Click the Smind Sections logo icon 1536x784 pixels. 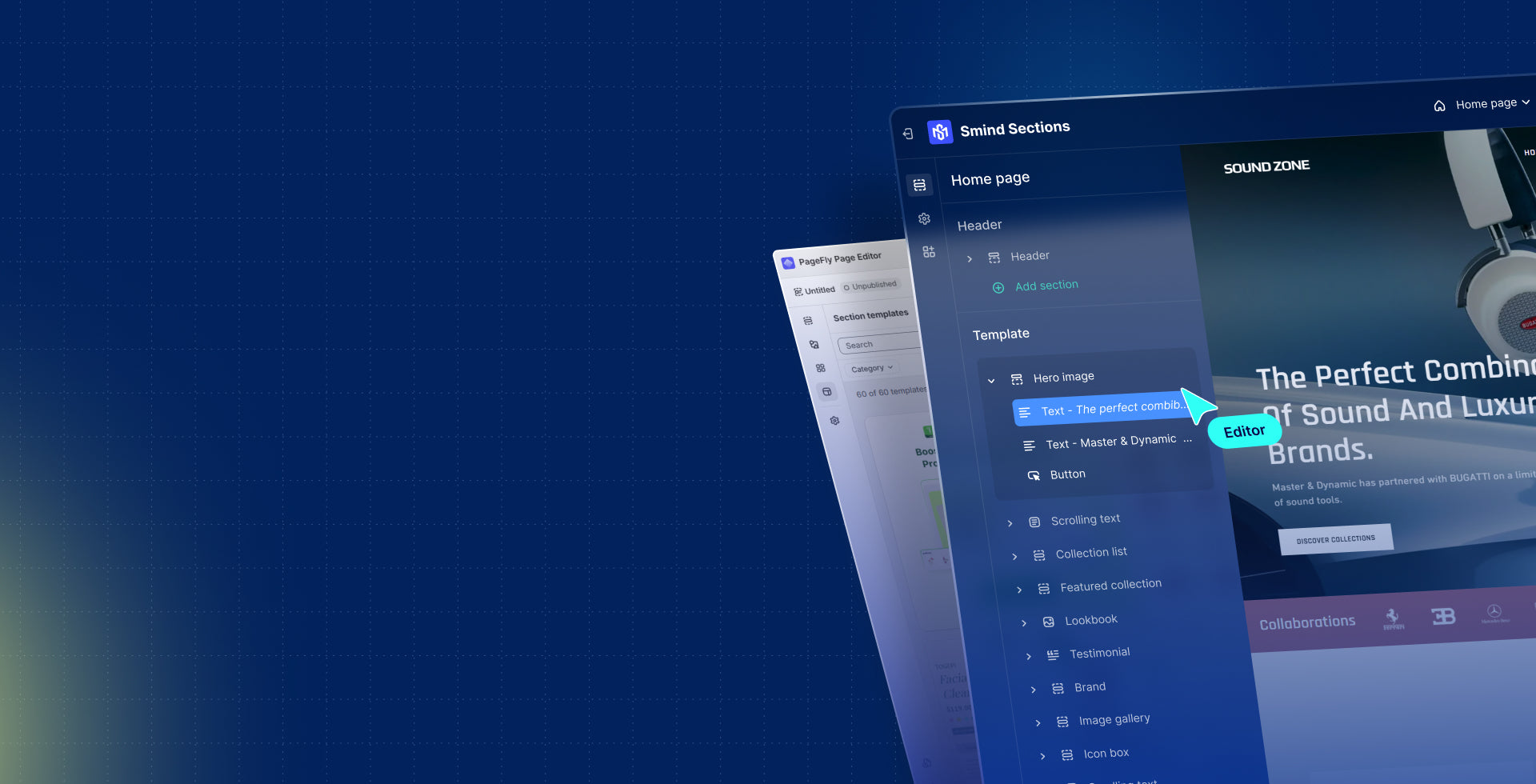(x=939, y=132)
